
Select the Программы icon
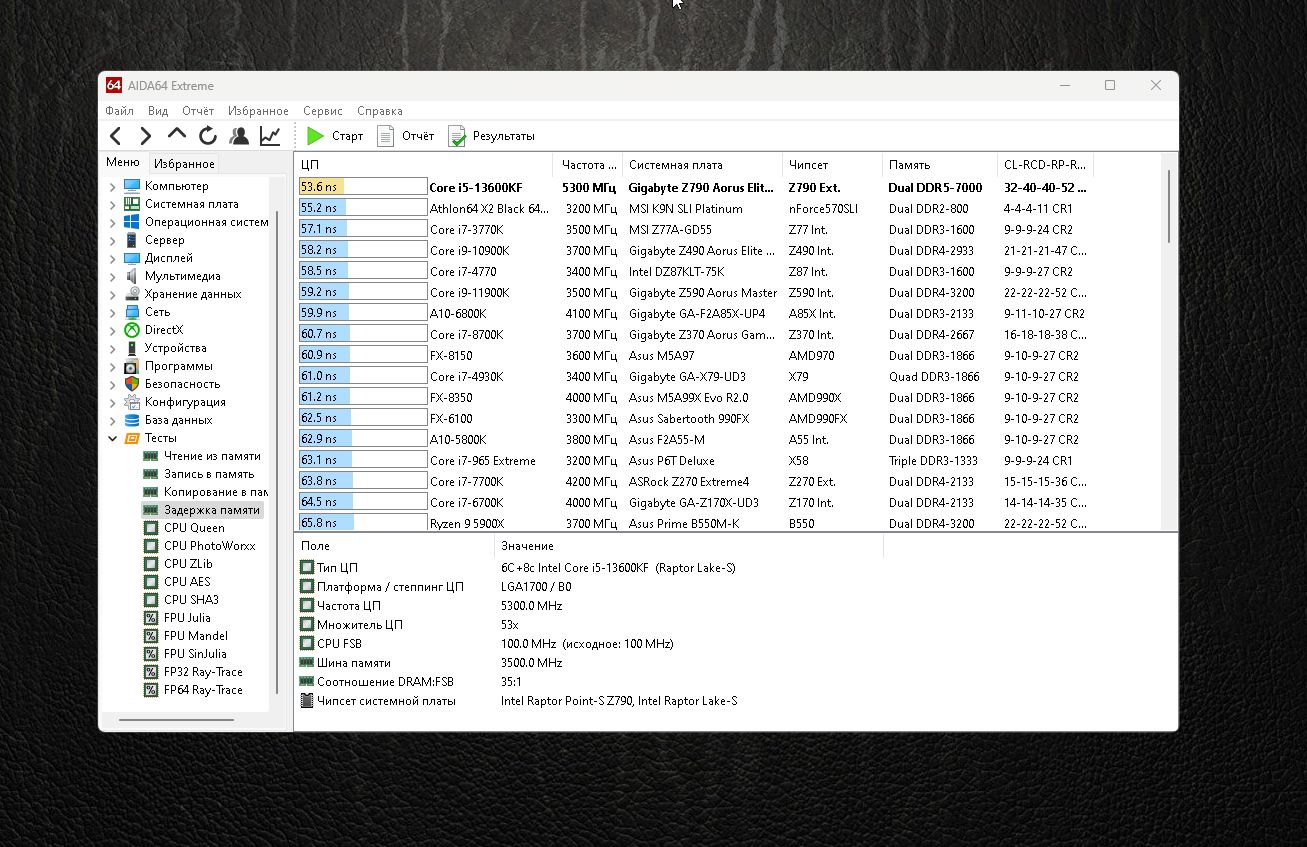(132, 366)
